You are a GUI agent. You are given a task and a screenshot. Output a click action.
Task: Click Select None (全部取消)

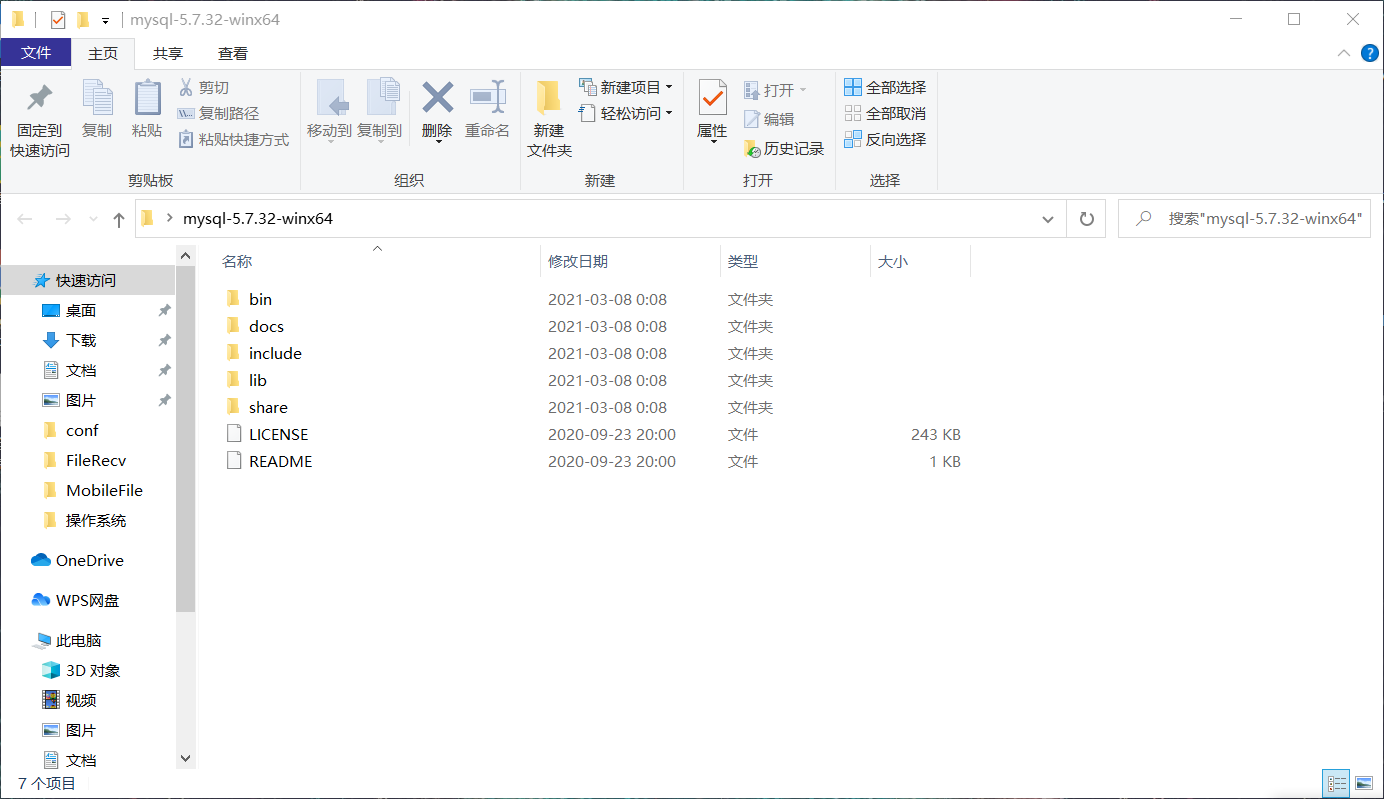pyautogui.click(x=885, y=114)
